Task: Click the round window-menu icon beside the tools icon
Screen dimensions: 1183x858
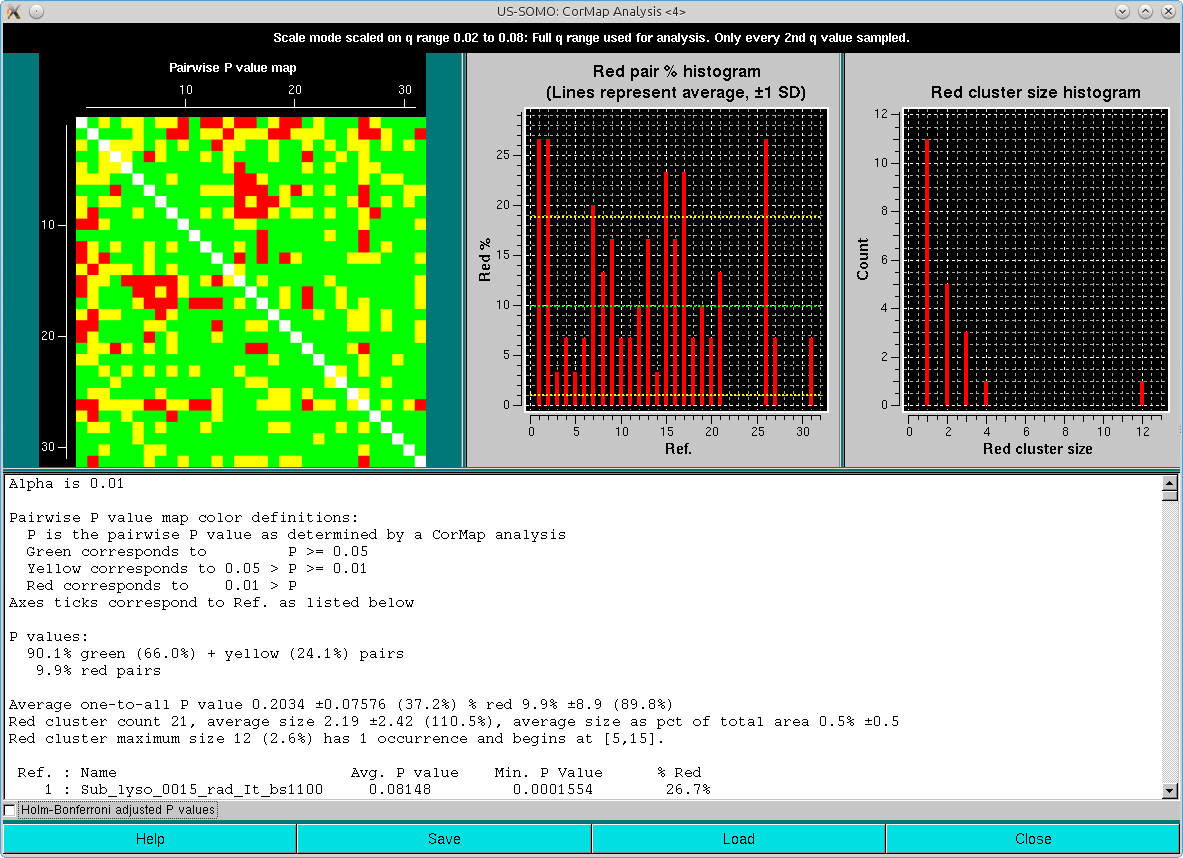Action: [x=36, y=11]
